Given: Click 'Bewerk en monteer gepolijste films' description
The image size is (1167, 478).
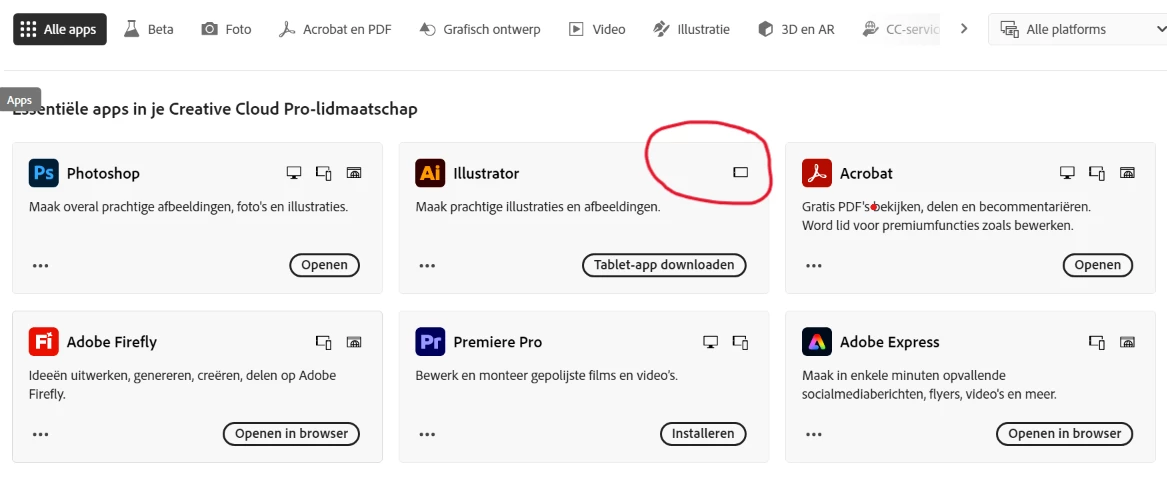Looking at the screenshot, I should pos(547,375).
